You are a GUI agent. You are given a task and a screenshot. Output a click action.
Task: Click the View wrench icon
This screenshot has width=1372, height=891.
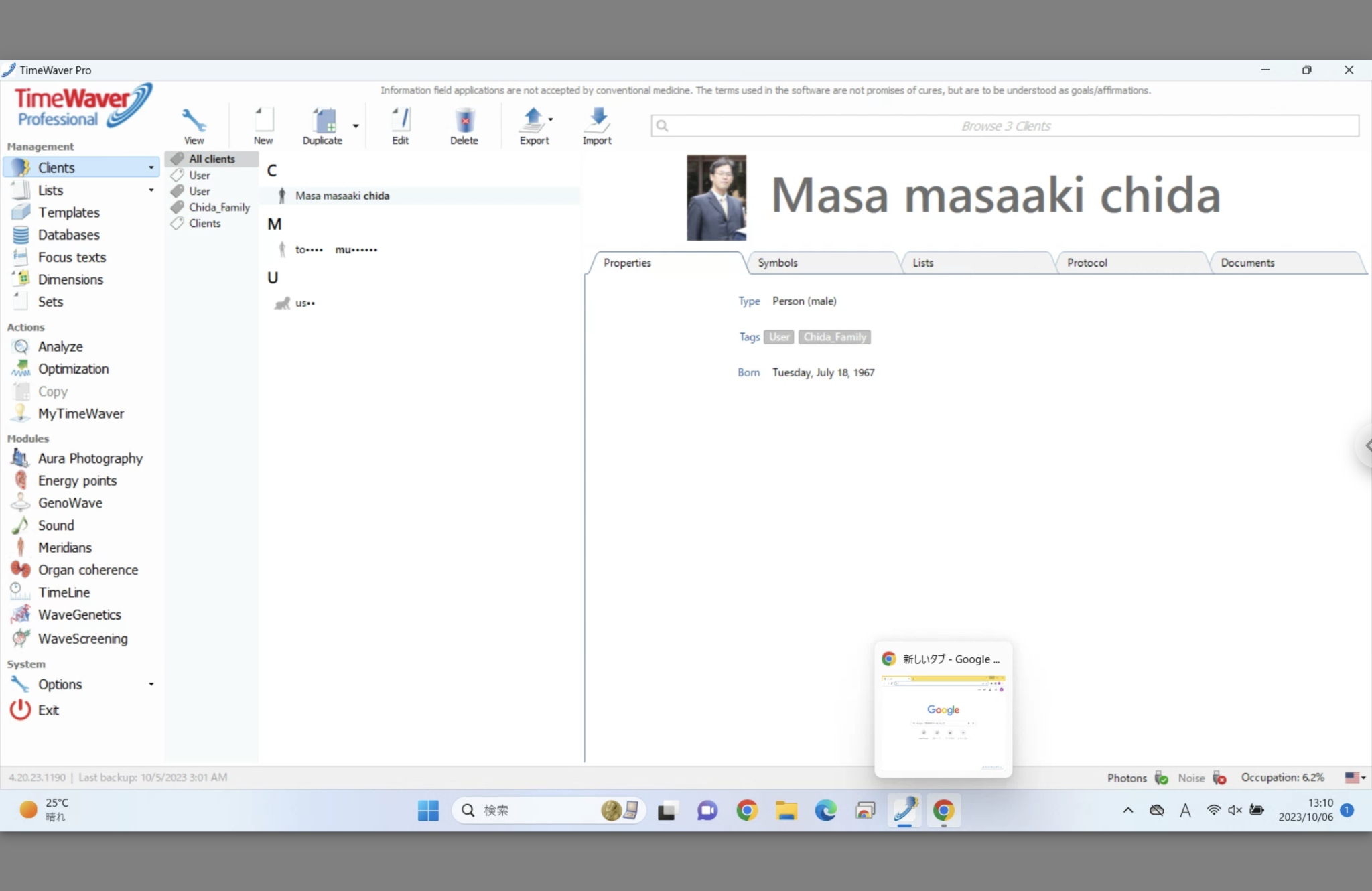click(x=194, y=120)
